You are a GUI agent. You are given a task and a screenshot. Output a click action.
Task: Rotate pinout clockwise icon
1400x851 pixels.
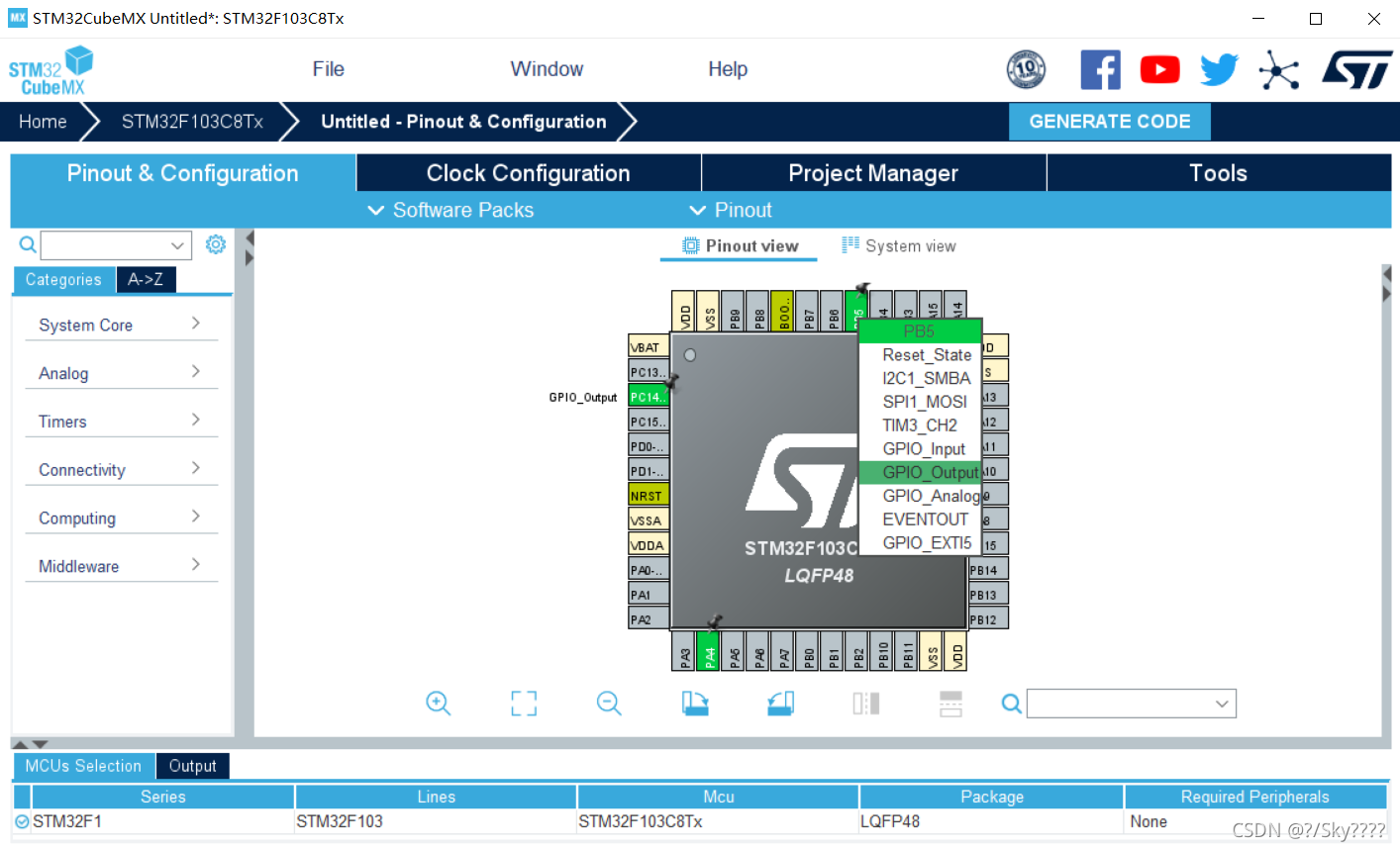click(695, 704)
